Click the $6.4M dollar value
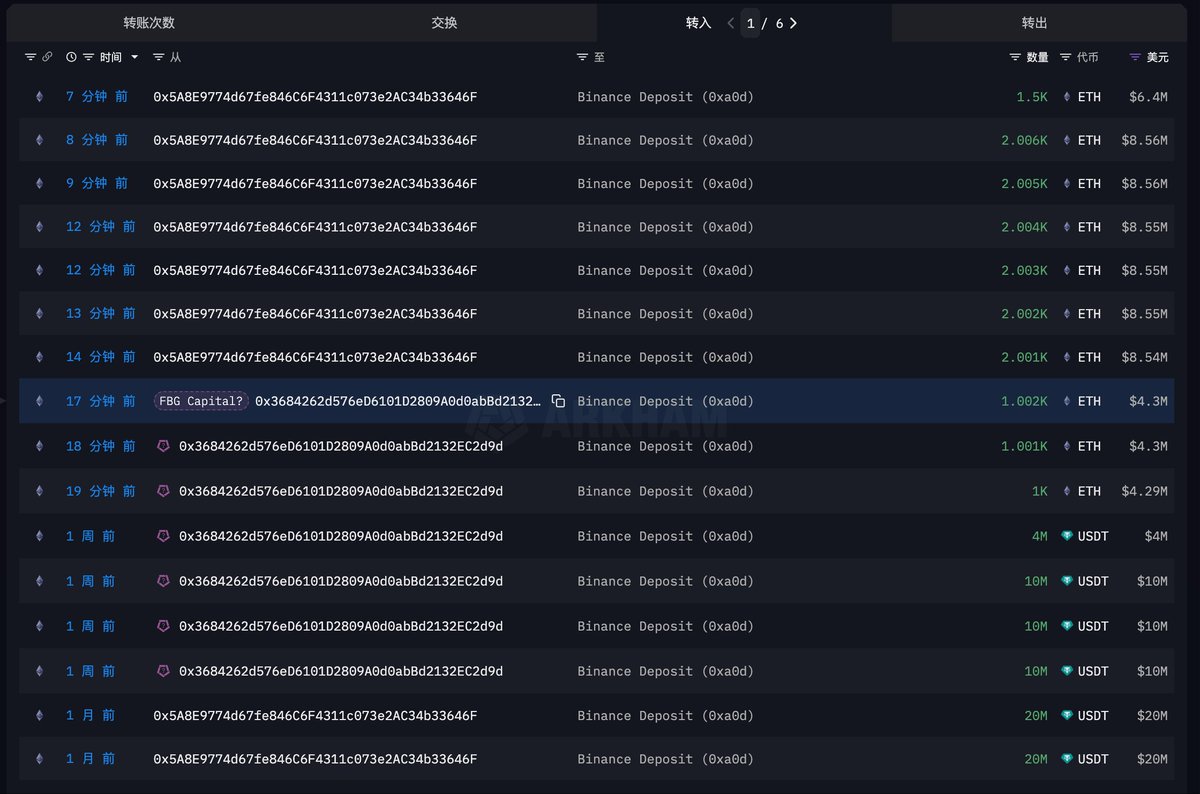The width and height of the screenshot is (1200, 794). click(1148, 97)
